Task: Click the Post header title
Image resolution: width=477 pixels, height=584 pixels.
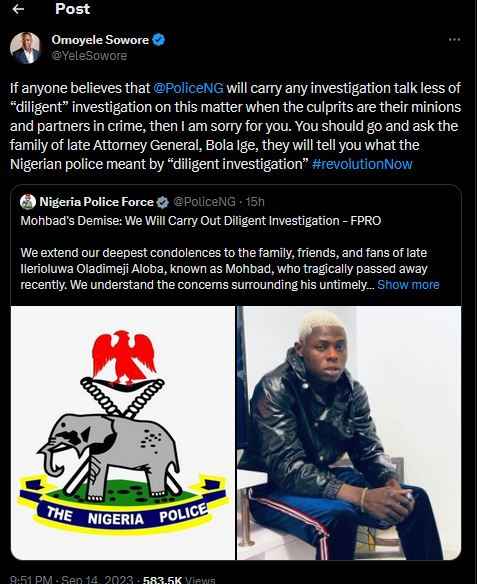Action: (x=72, y=9)
